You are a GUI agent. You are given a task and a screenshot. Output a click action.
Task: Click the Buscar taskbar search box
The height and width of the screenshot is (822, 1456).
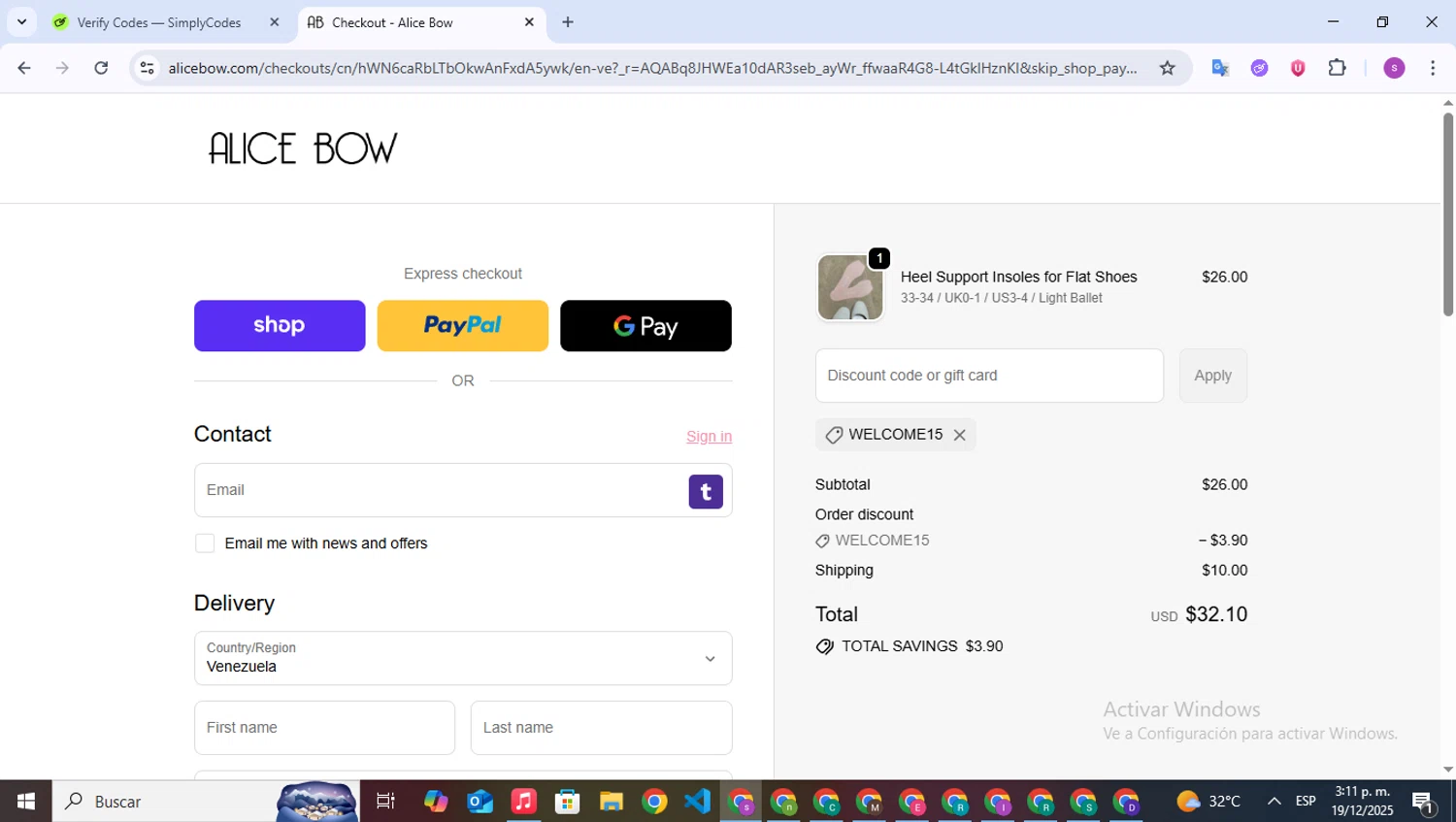tap(206, 802)
